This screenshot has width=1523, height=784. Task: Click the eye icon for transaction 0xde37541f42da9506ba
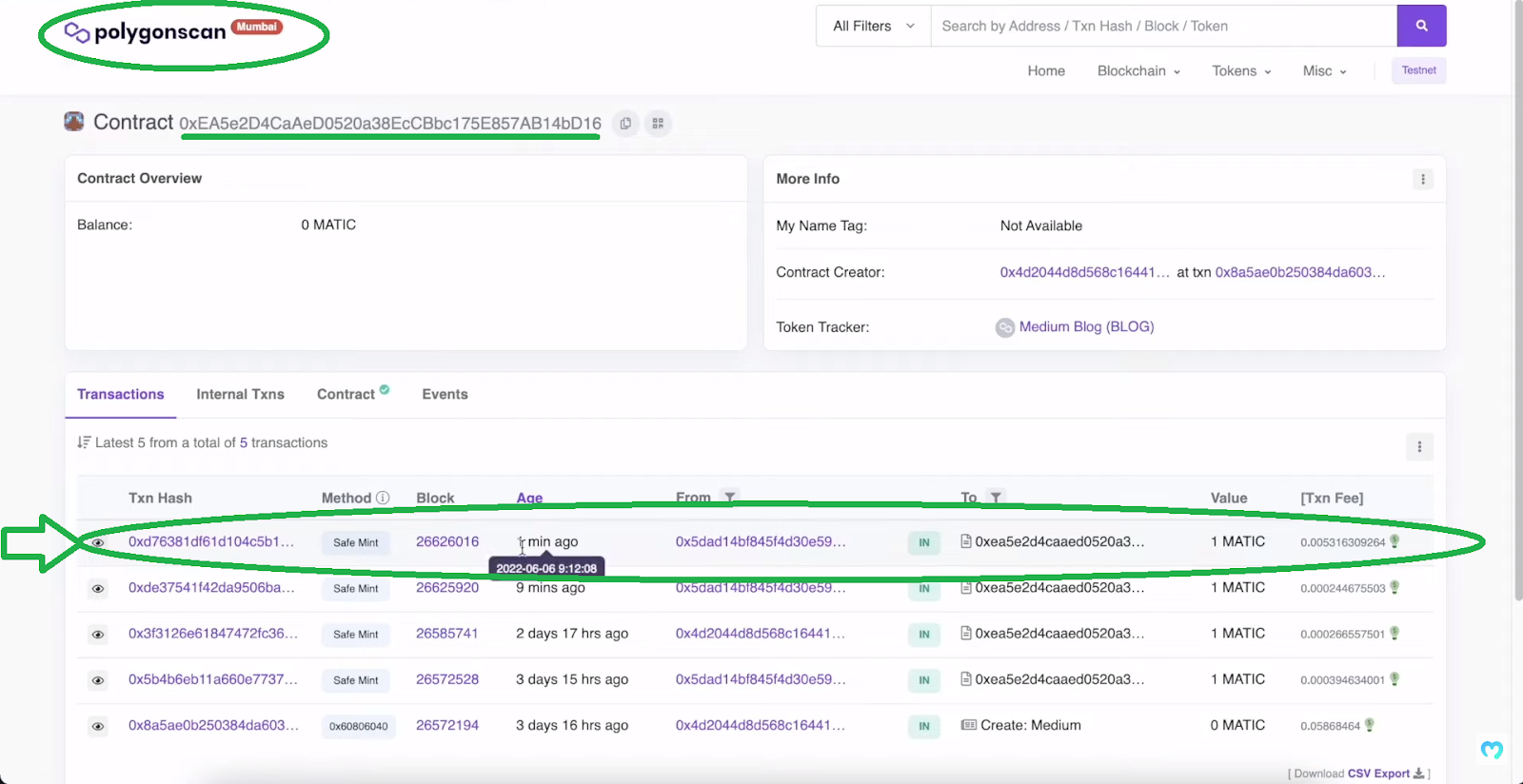98,589
